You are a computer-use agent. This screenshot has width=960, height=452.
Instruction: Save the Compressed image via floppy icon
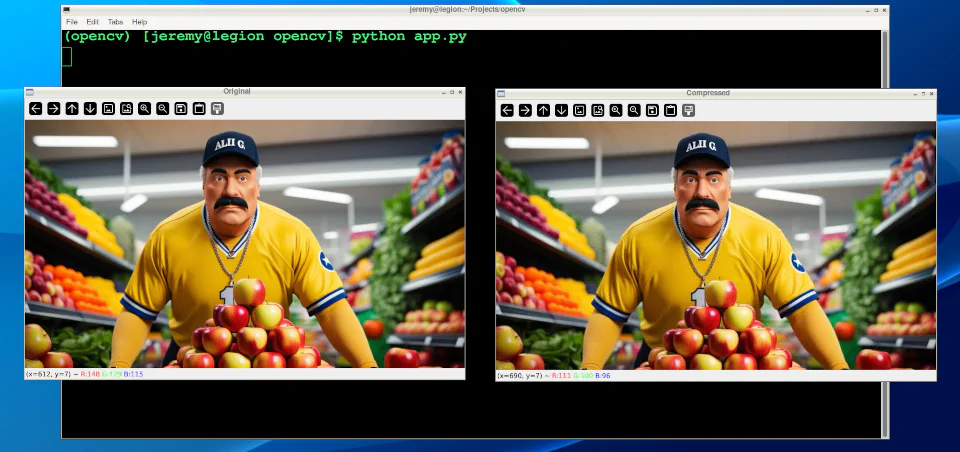(652, 110)
